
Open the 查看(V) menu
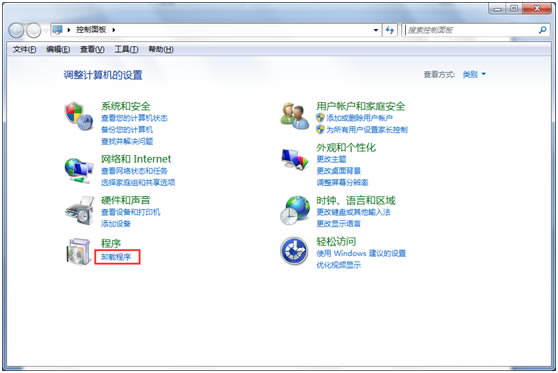point(92,49)
